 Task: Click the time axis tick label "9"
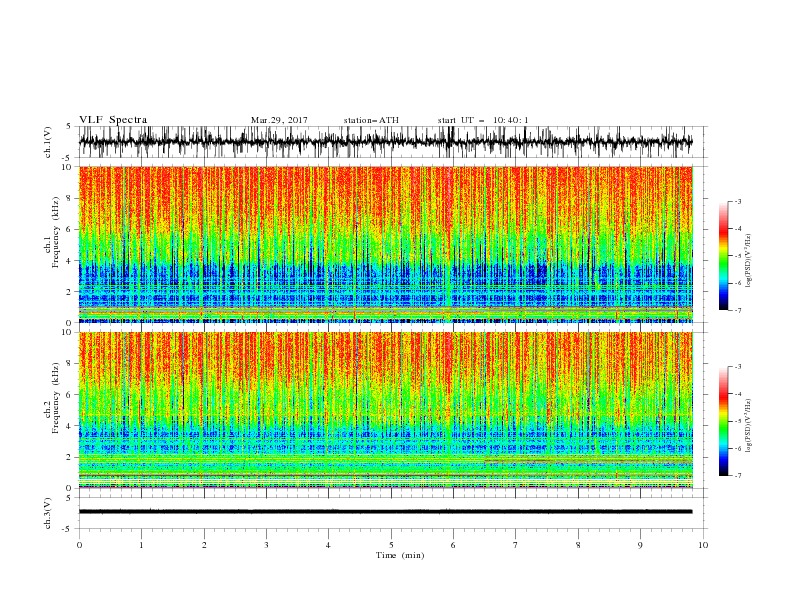[640, 545]
